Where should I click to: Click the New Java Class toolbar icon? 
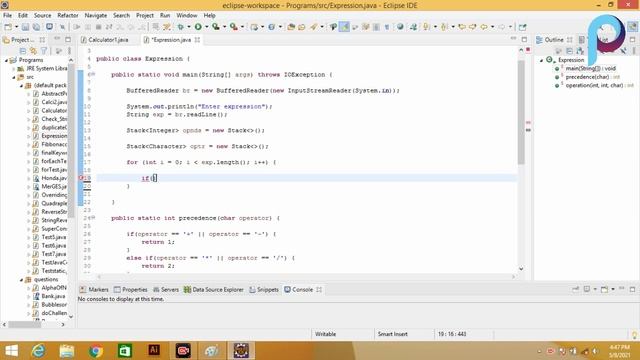(272, 27)
